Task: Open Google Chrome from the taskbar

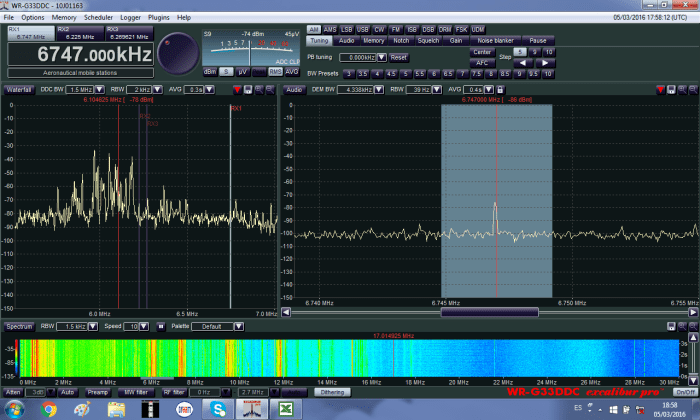Action: (x=49, y=409)
